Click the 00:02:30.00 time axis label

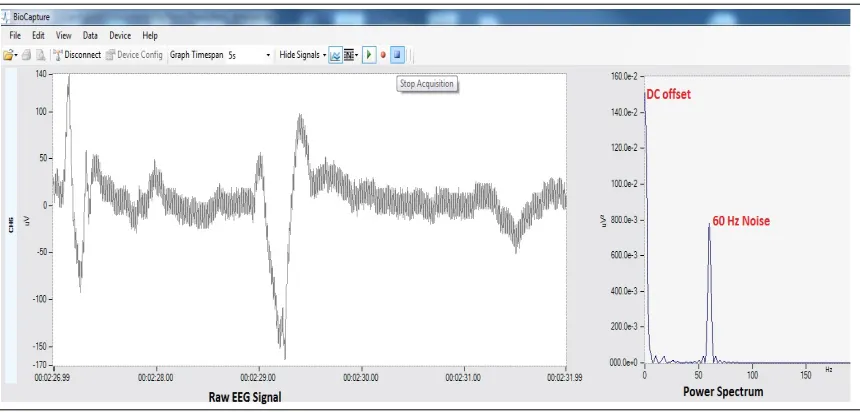tap(361, 377)
